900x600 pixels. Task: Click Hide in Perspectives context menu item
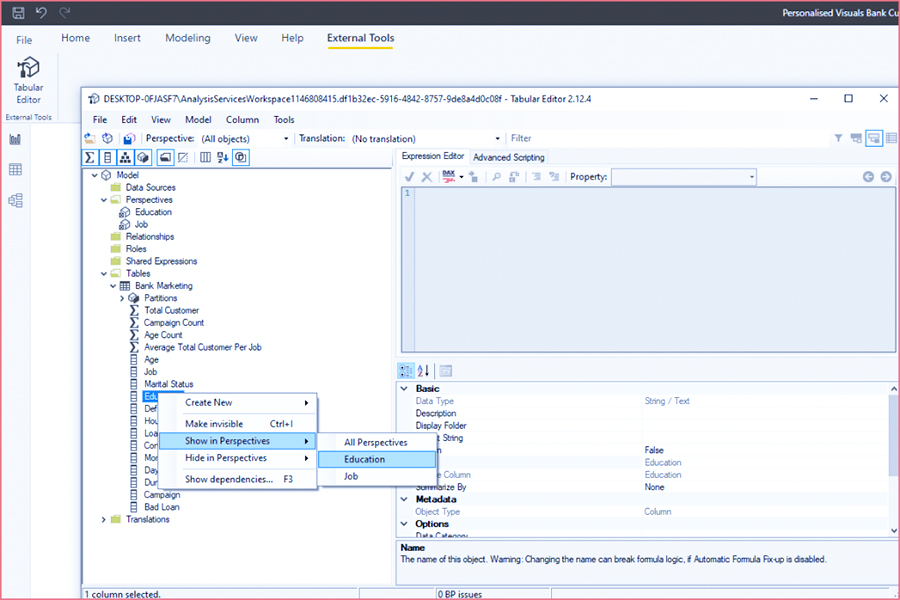[237, 458]
